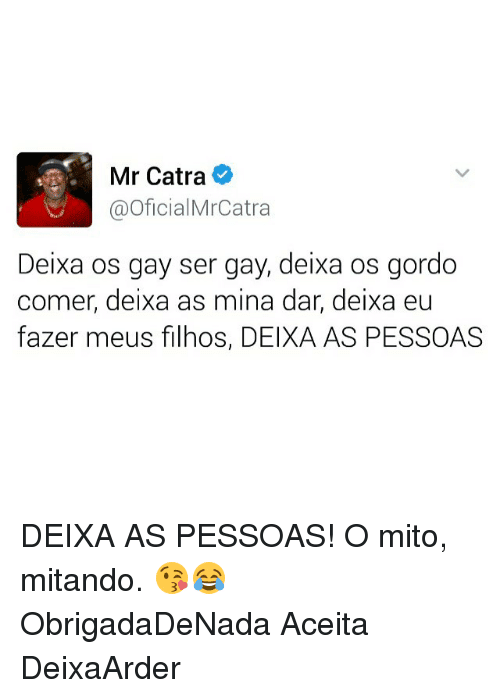Click the tweet line 'comer, deixa as mina dar'

pyautogui.click(x=172, y=301)
